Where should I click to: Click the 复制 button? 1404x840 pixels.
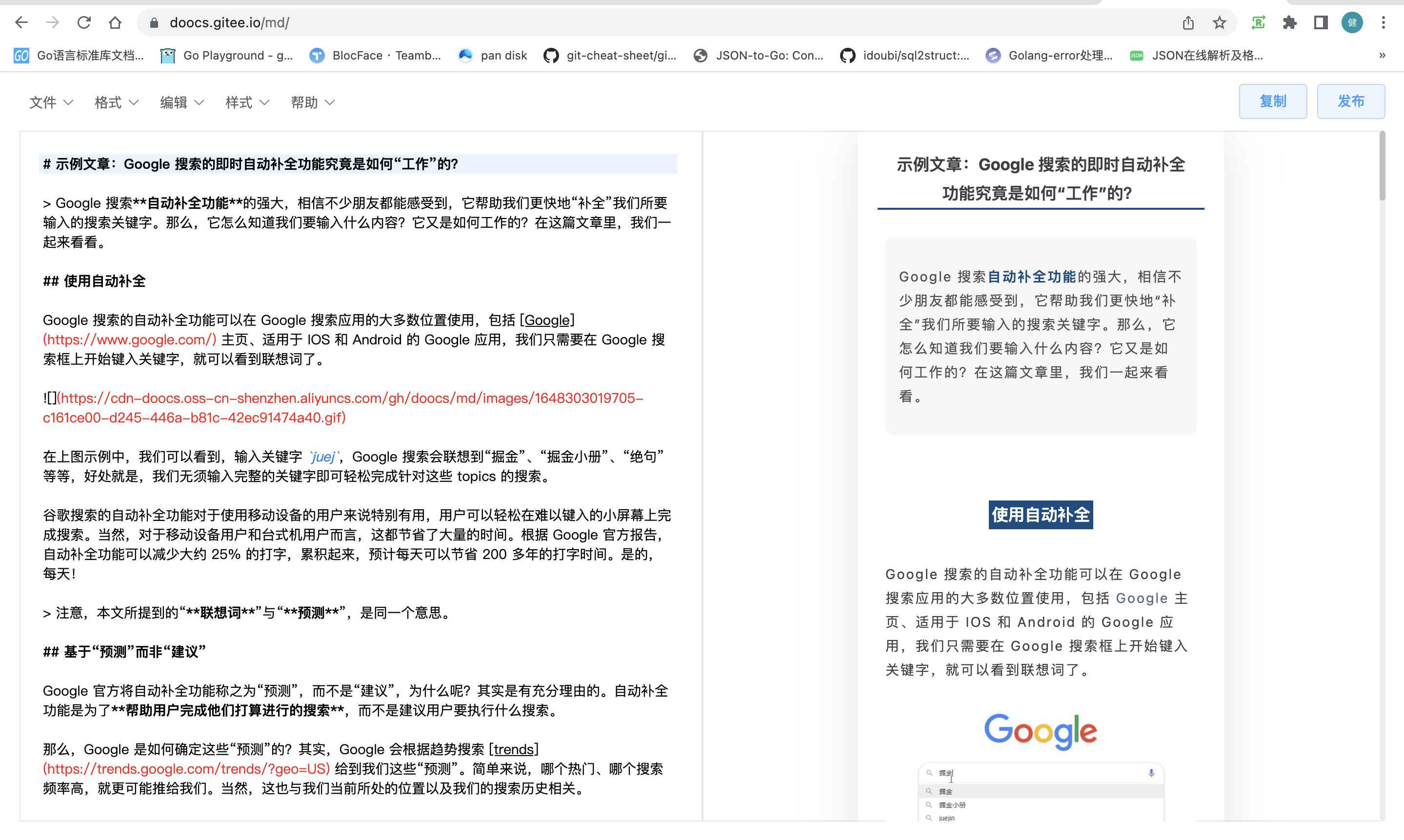(1273, 101)
